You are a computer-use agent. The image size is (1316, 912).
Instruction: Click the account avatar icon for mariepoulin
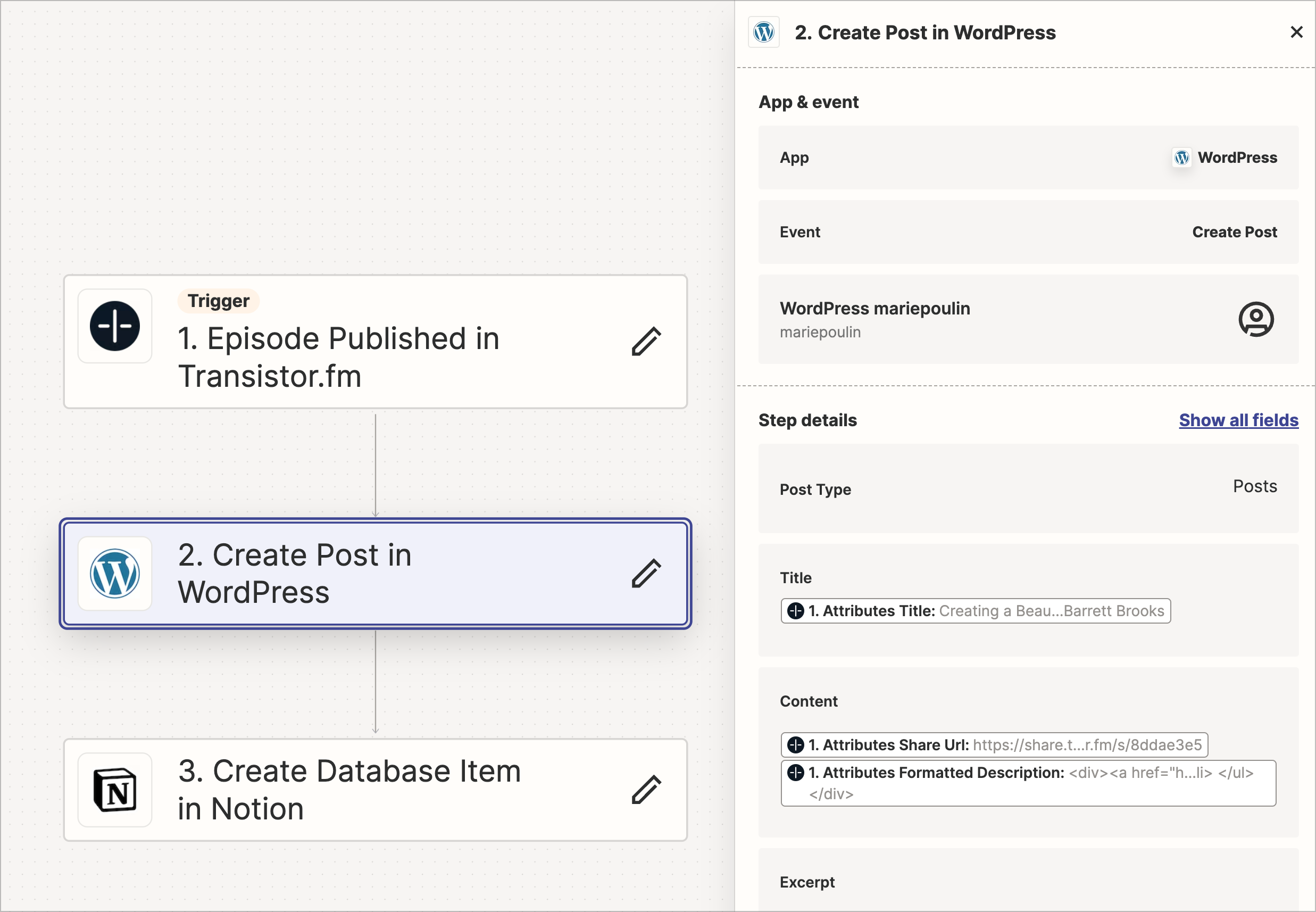(1256, 319)
